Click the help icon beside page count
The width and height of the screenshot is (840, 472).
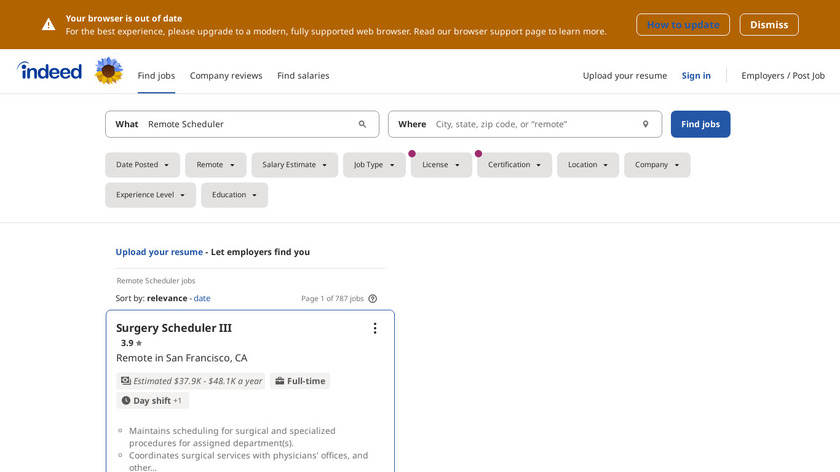pos(373,298)
